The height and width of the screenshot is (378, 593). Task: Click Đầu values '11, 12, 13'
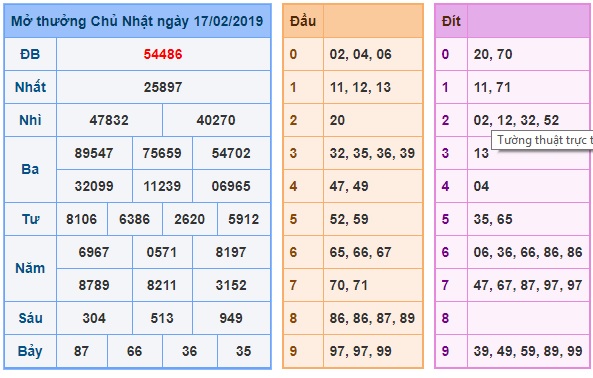[x=360, y=87]
